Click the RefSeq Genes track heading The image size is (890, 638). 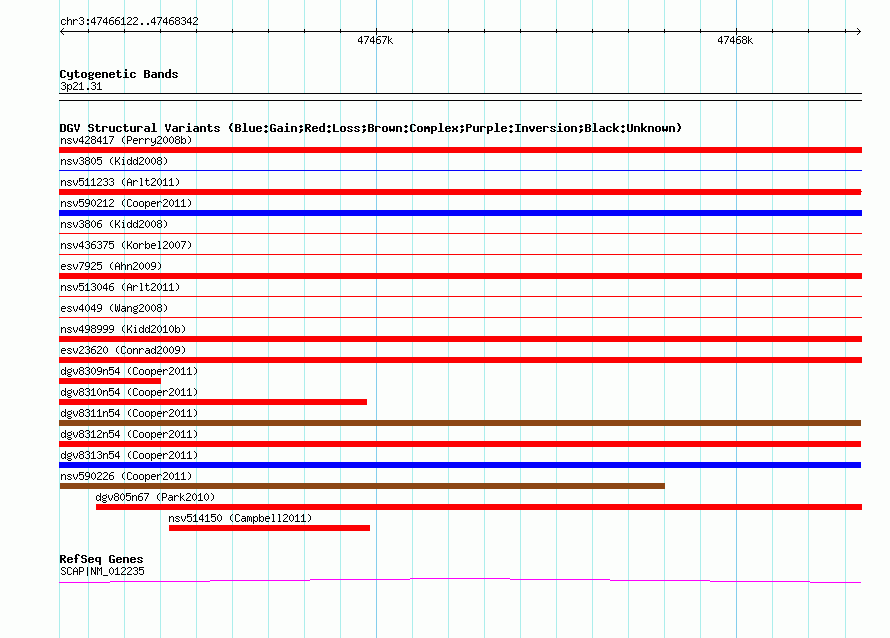tap(101, 559)
